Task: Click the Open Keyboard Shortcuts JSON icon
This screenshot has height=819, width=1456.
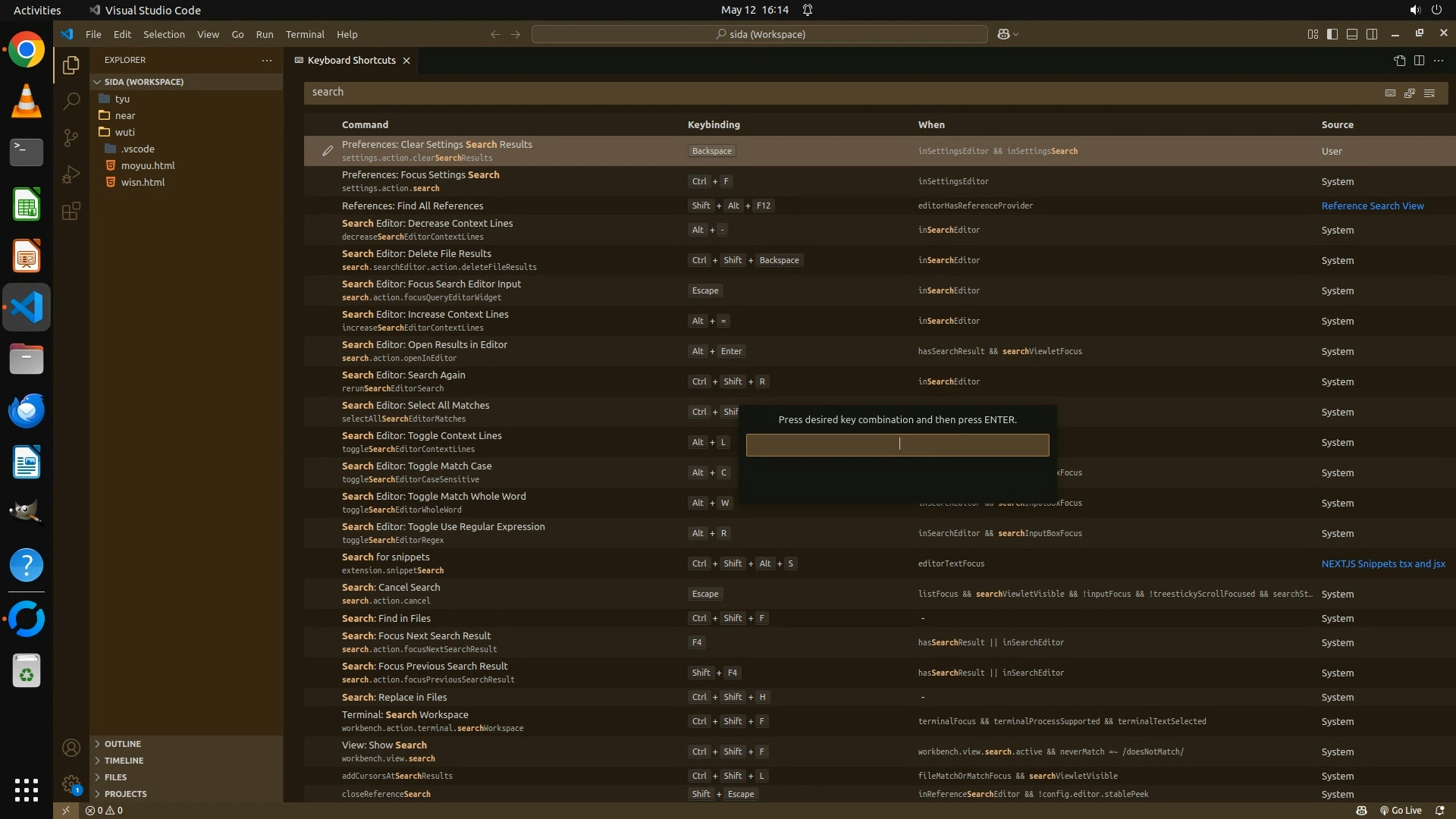Action: point(1399,61)
